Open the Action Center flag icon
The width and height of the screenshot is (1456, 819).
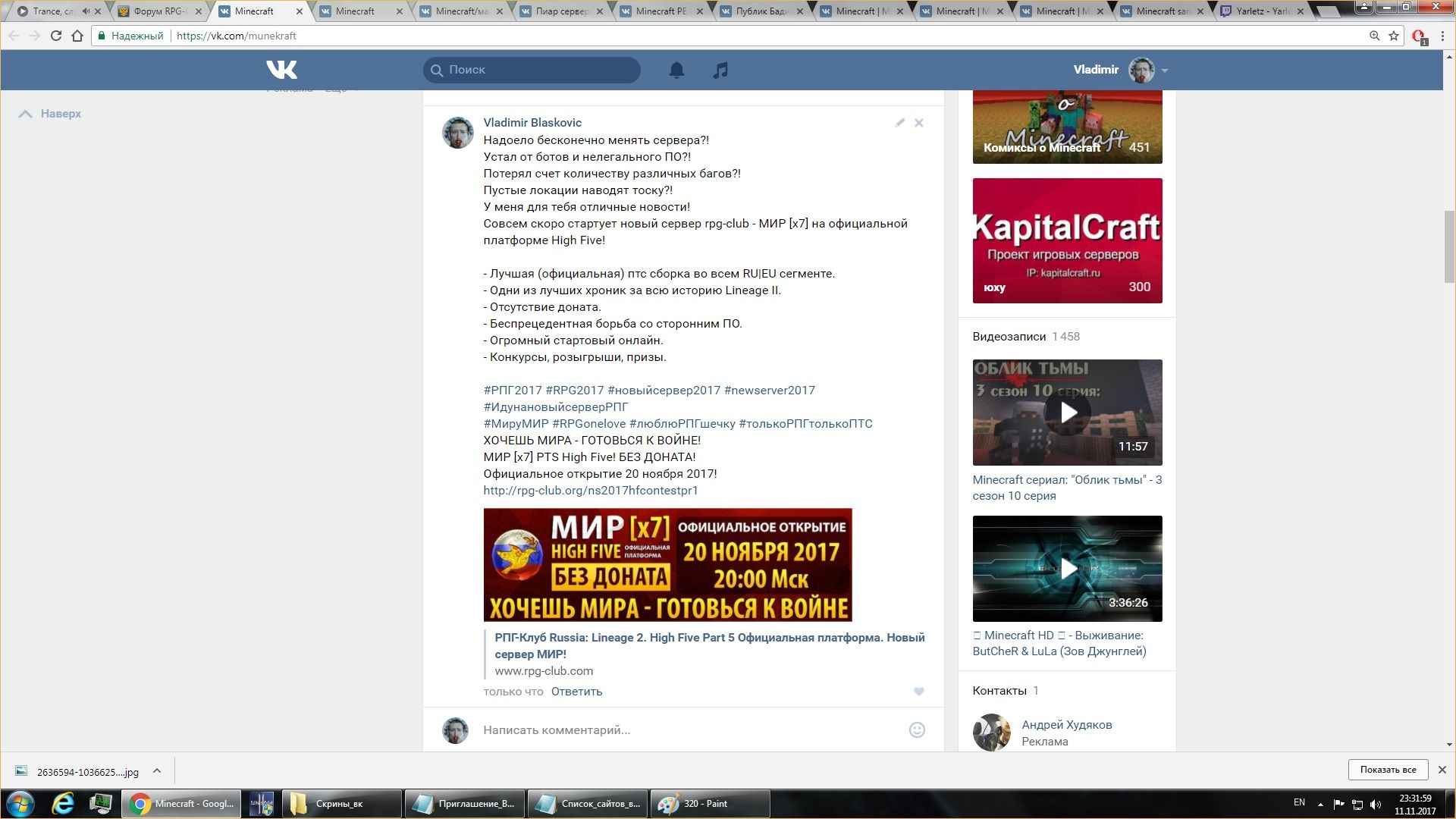(x=1338, y=804)
